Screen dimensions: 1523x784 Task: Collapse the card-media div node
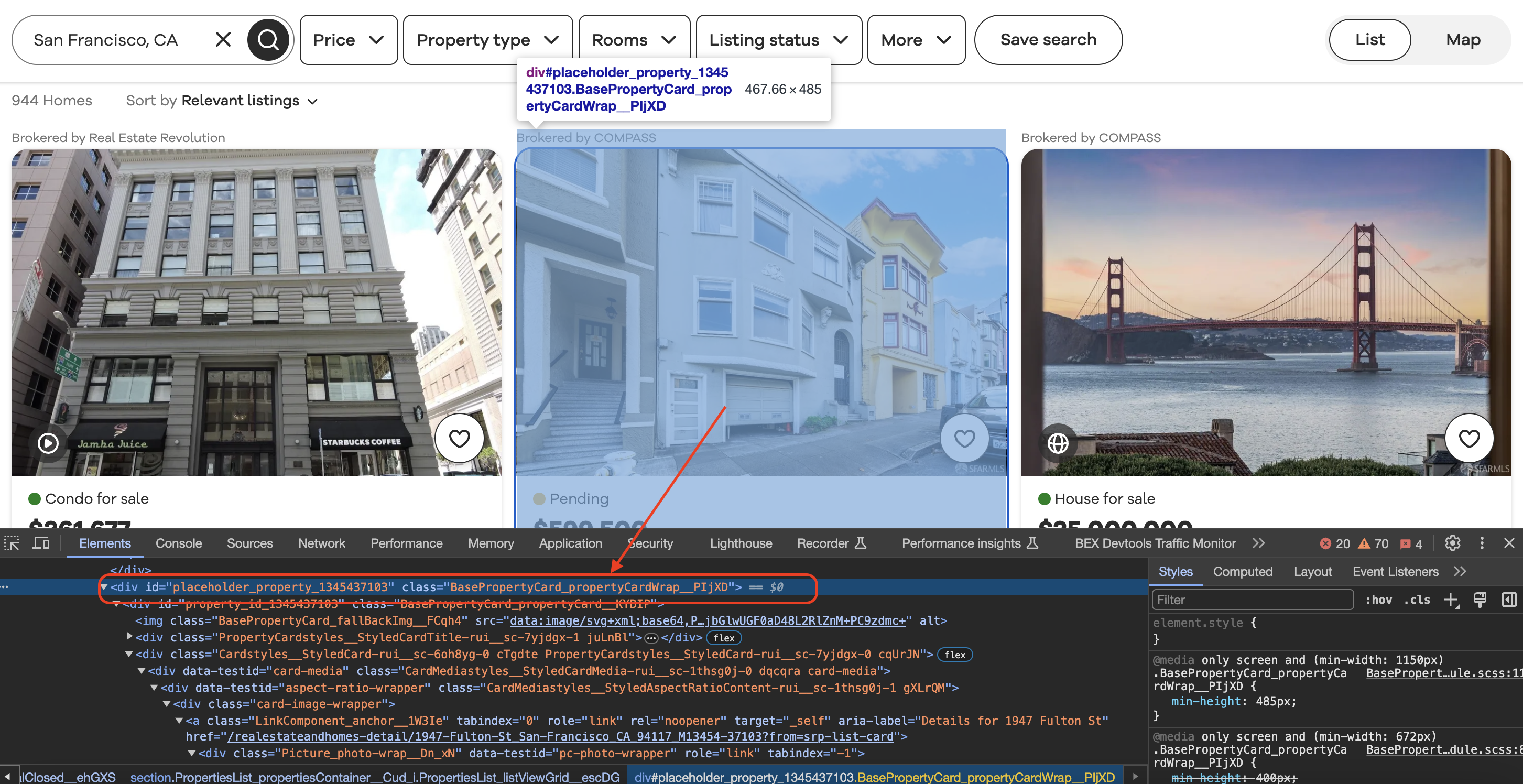click(142, 671)
